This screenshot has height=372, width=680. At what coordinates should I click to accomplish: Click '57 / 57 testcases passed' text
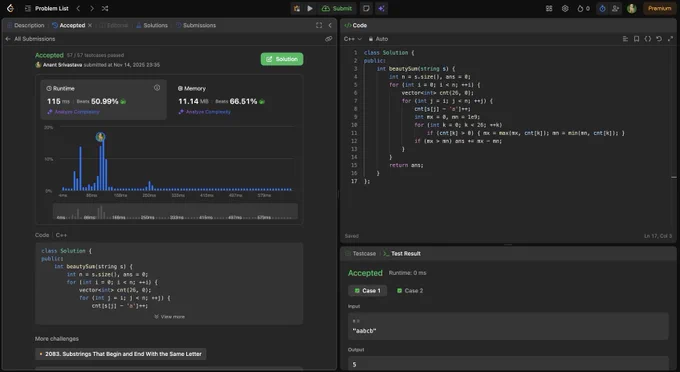95,55
